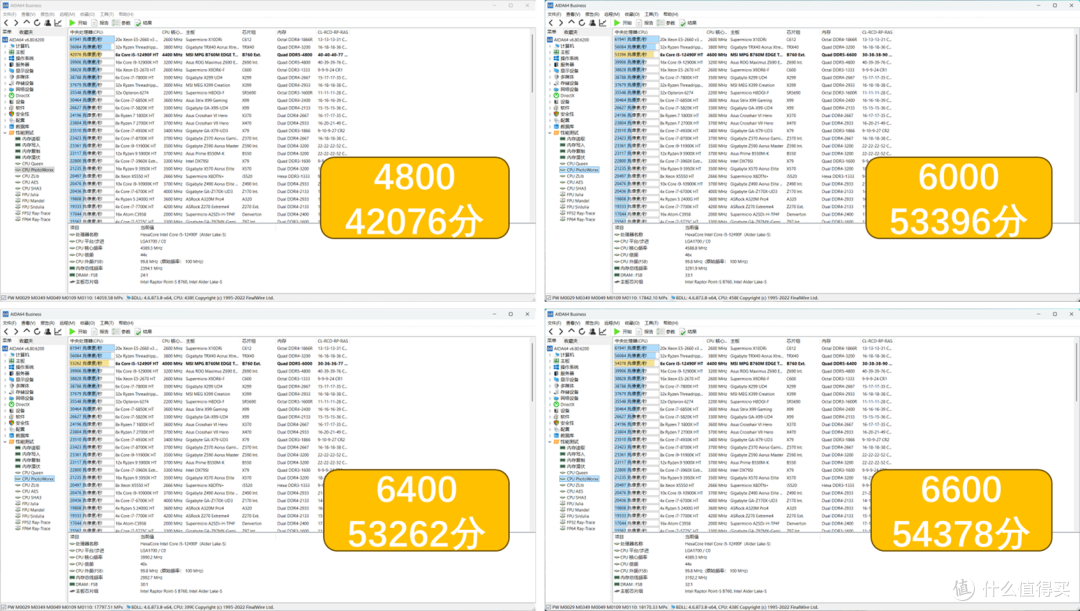Click the Forward arrow in the 53262 window
Screen dimensions: 1080x611
click(17, 331)
